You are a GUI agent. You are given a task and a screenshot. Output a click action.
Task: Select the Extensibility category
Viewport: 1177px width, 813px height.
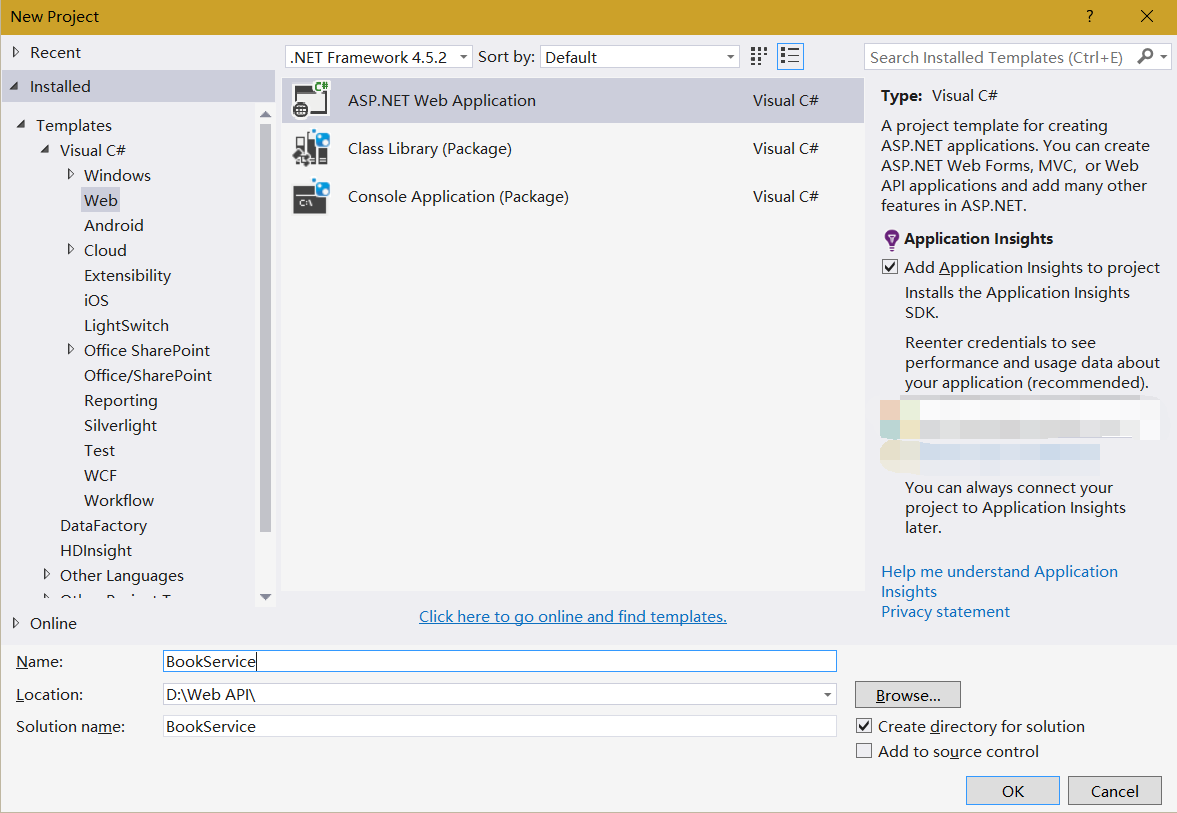pyautogui.click(x=128, y=276)
